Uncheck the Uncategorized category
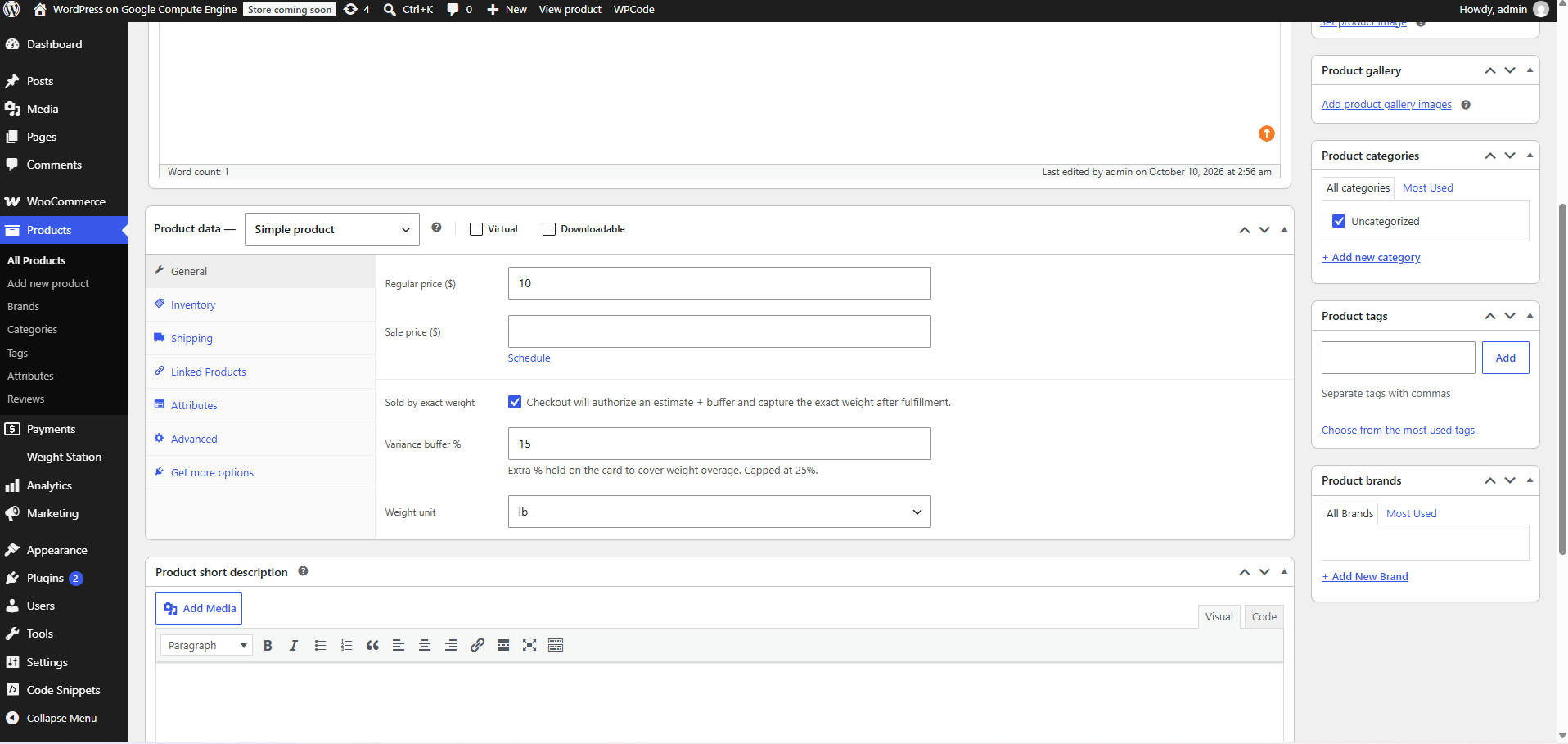The height and width of the screenshot is (744, 1568). [1339, 221]
